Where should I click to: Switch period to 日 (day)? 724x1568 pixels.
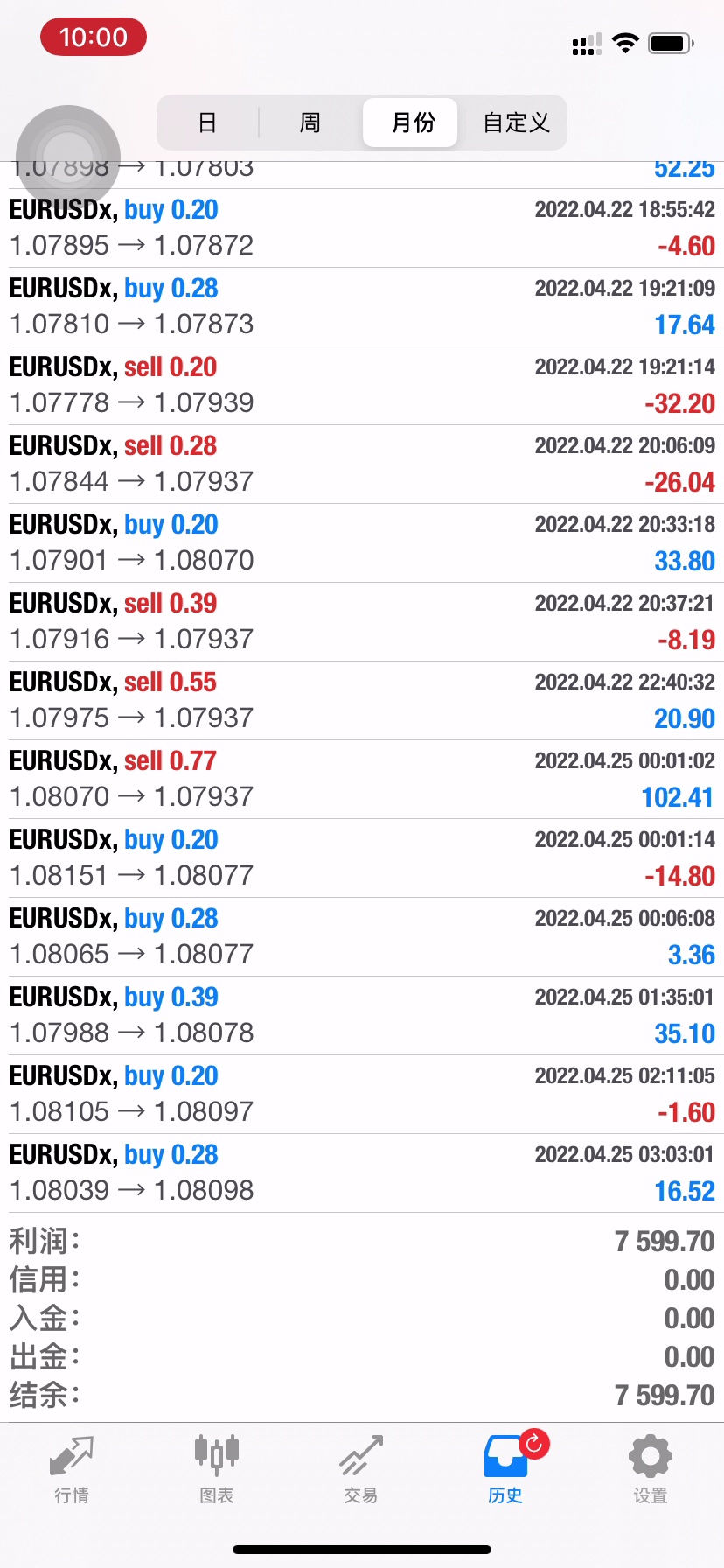tap(207, 122)
